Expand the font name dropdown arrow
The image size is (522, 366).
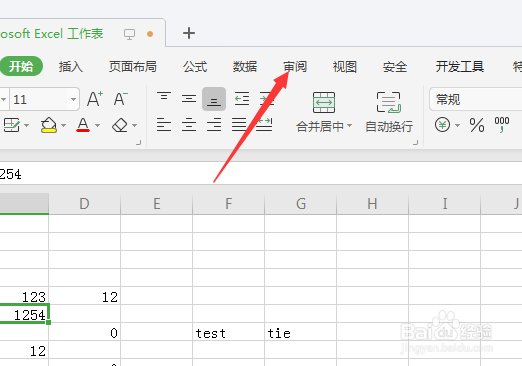point(4,99)
